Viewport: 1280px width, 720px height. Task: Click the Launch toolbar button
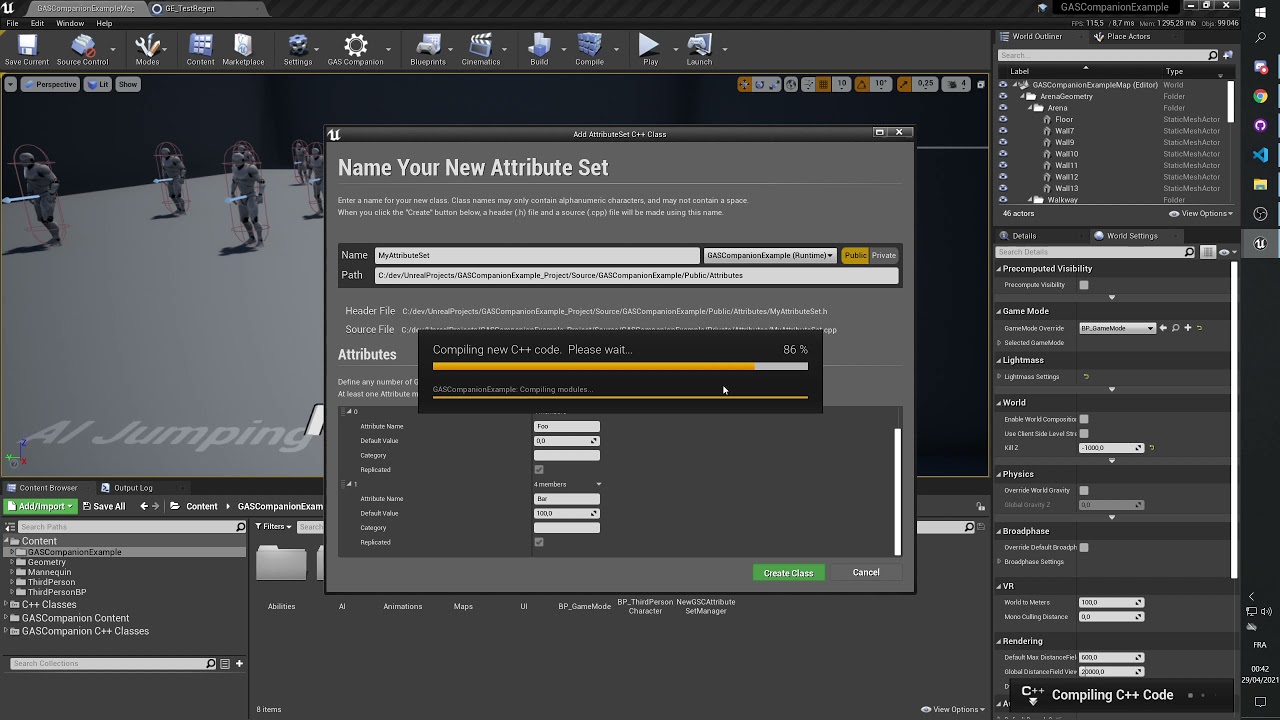click(699, 50)
